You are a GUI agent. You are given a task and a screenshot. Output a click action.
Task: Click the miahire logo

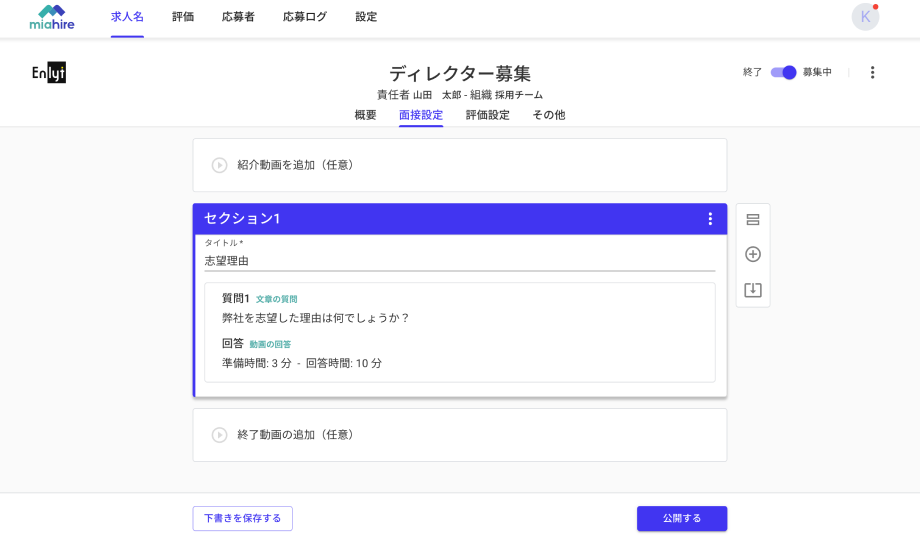(x=52, y=17)
